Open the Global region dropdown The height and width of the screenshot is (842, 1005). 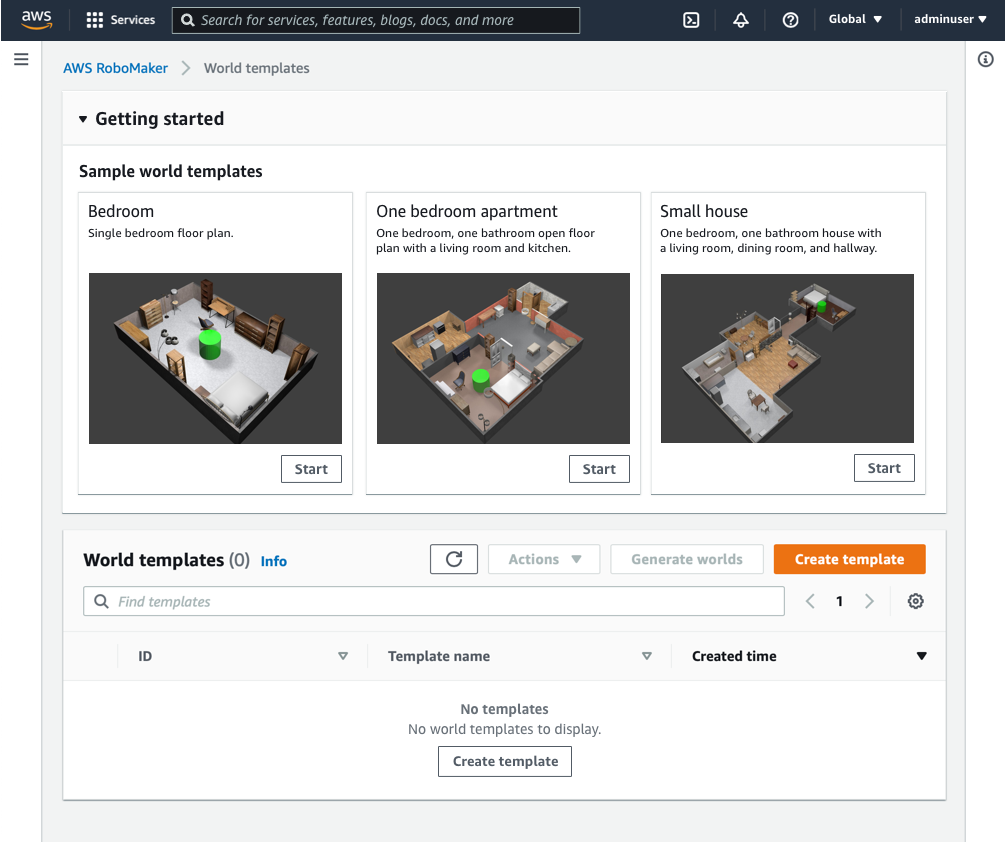pyautogui.click(x=855, y=20)
